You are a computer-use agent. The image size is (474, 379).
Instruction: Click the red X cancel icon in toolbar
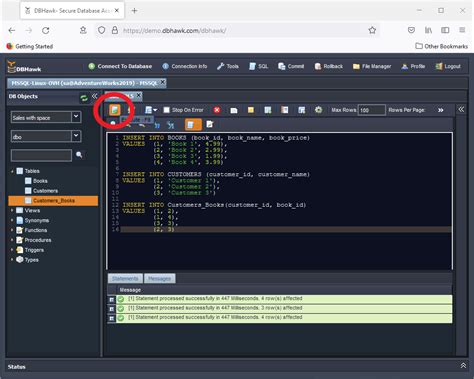217,110
